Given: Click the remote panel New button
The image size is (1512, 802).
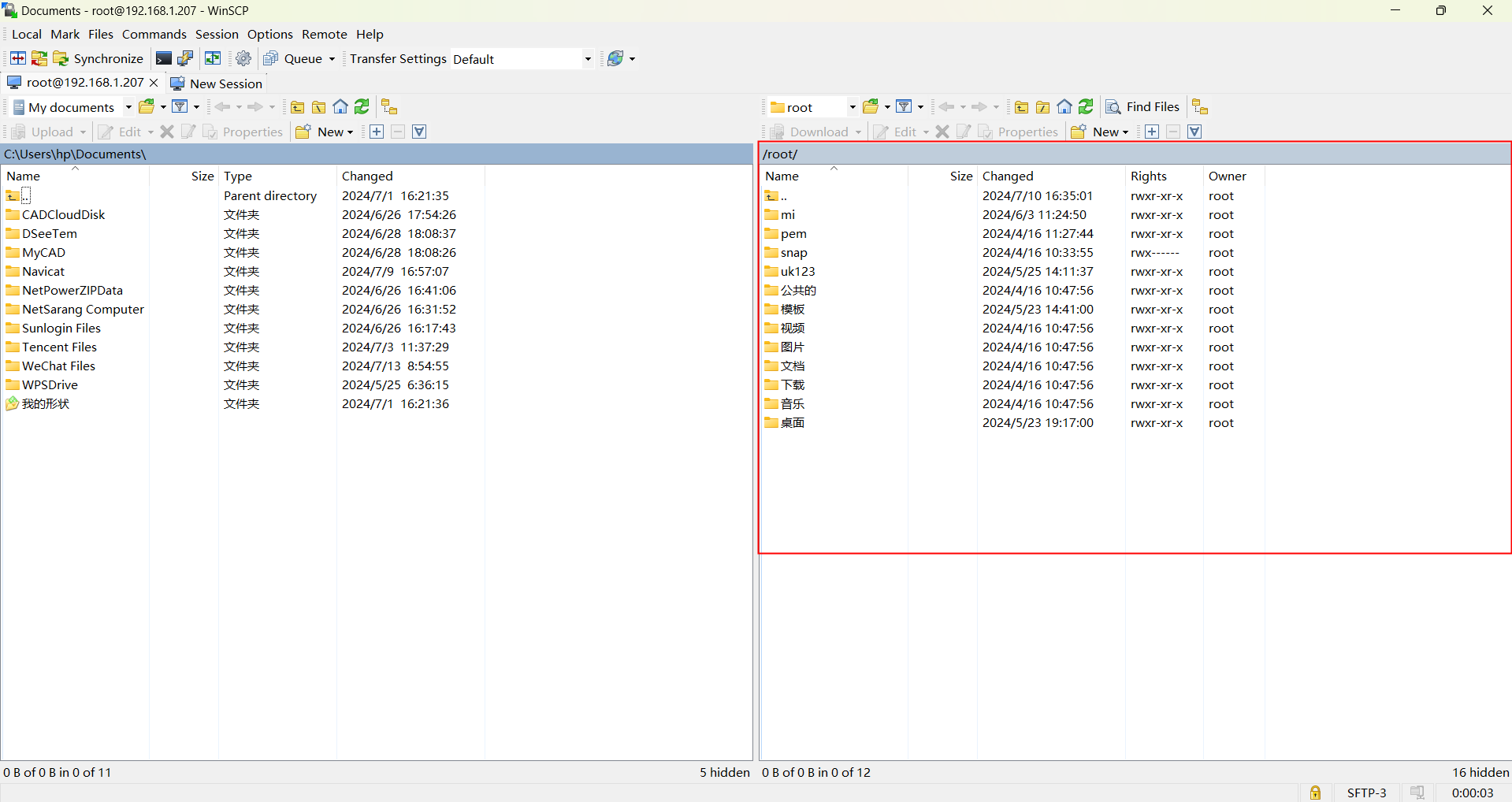Looking at the screenshot, I should click(1099, 132).
